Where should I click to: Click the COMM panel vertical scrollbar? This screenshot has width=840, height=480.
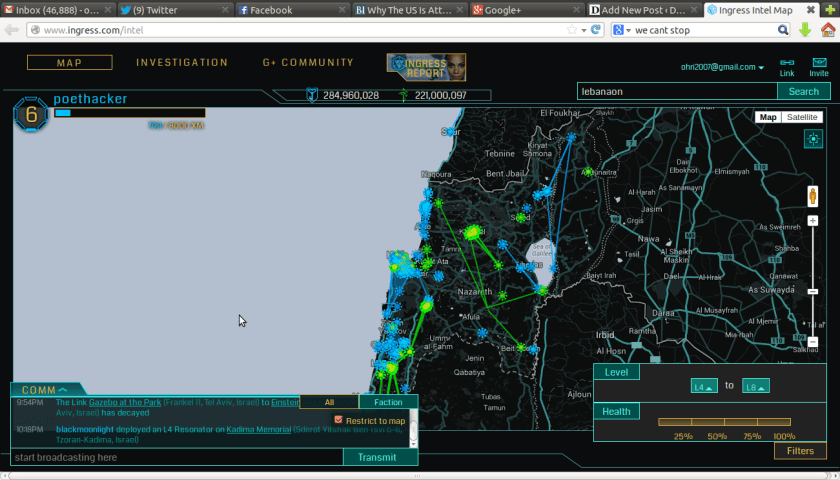tap(413, 429)
